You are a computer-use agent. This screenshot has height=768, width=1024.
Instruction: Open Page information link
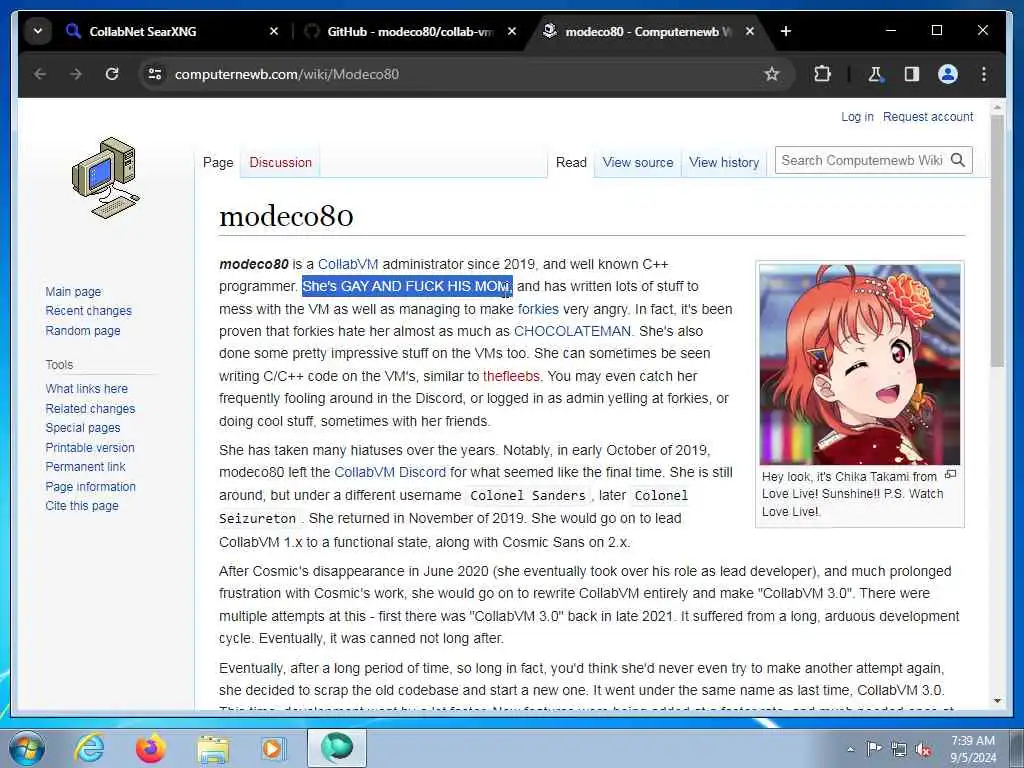(90, 487)
